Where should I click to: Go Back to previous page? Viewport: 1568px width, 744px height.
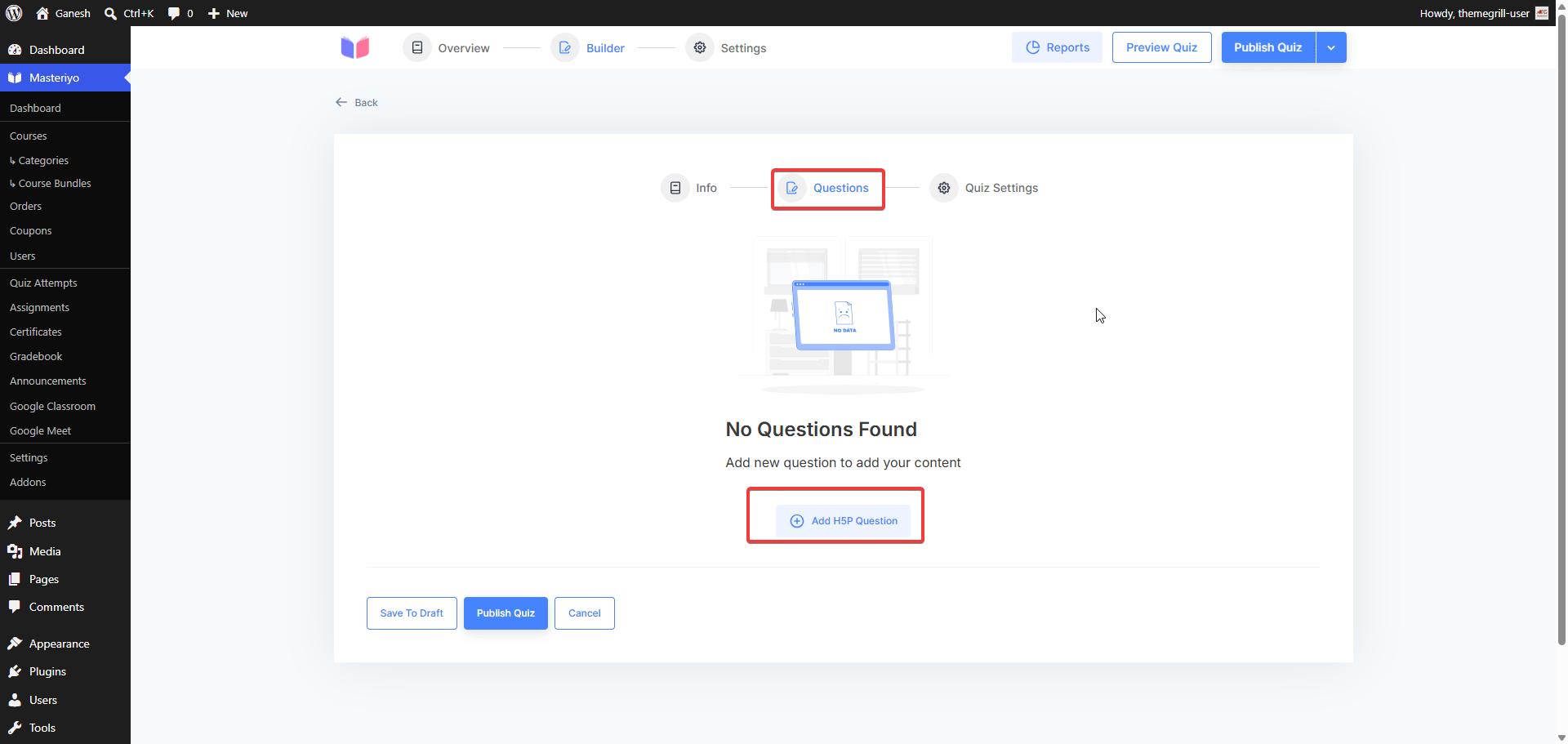coord(357,102)
